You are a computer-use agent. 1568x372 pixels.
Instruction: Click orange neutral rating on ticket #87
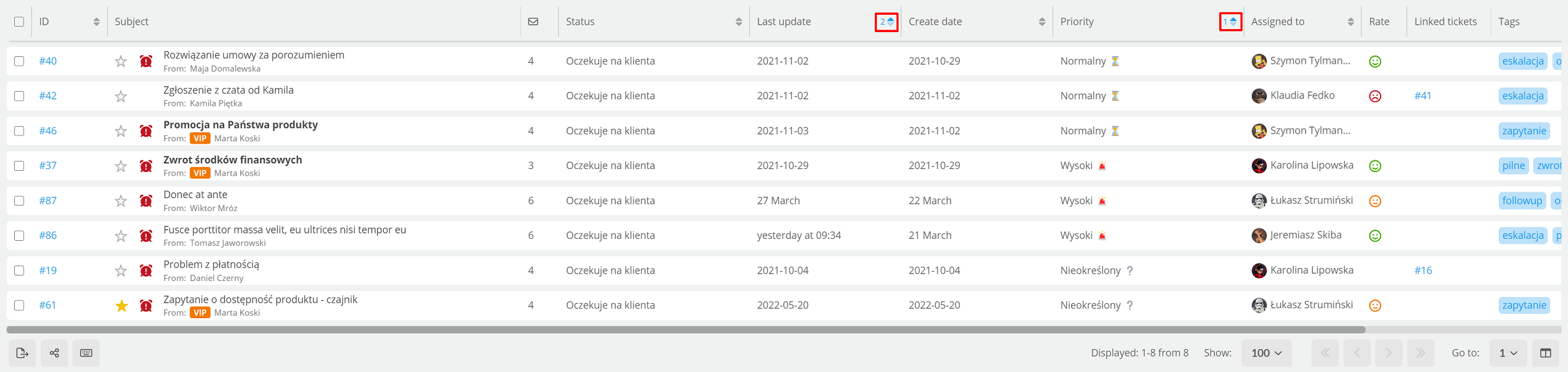click(x=1375, y=201)
